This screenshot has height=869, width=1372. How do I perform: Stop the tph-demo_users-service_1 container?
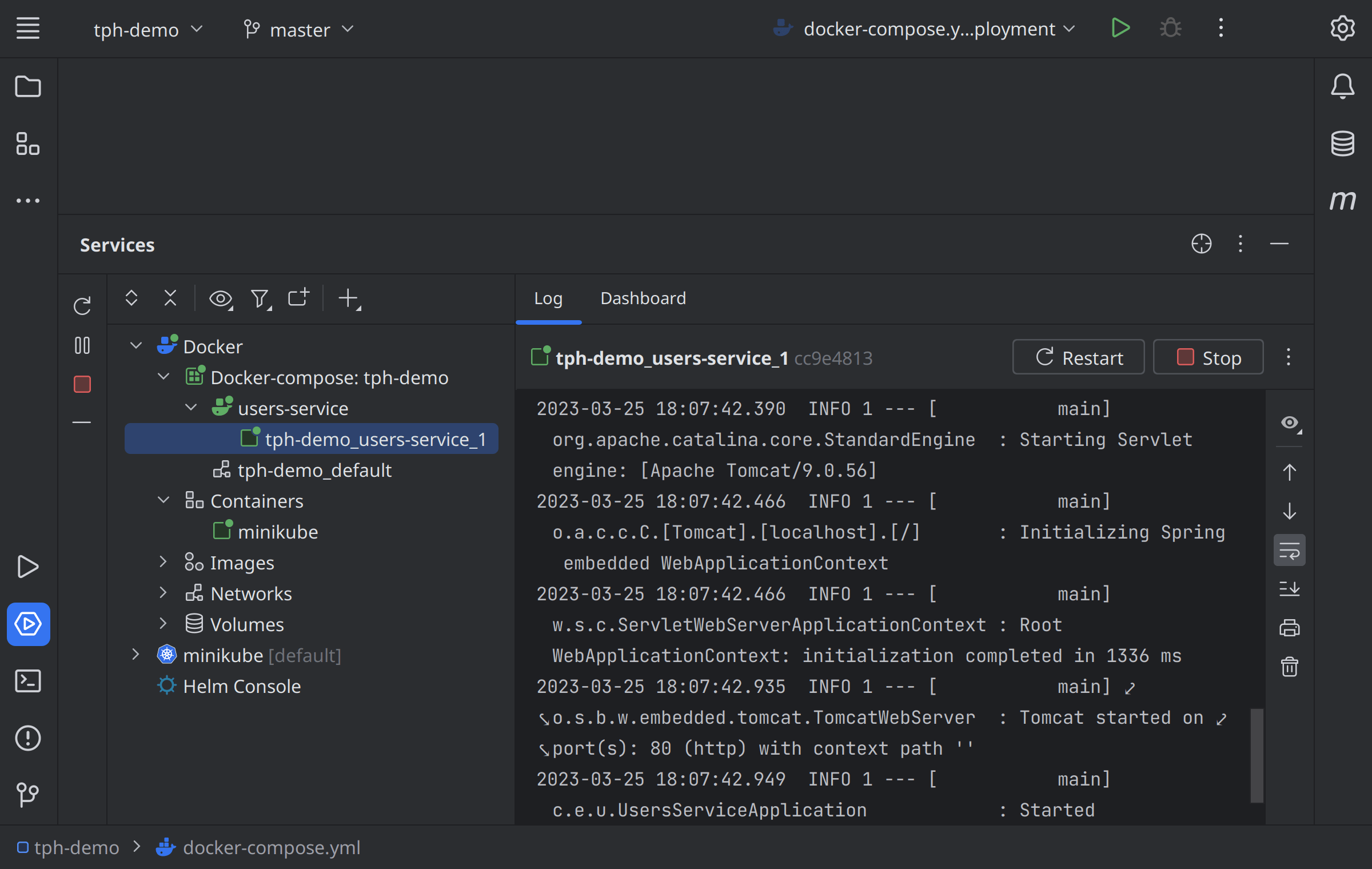tap(1208, 357)
